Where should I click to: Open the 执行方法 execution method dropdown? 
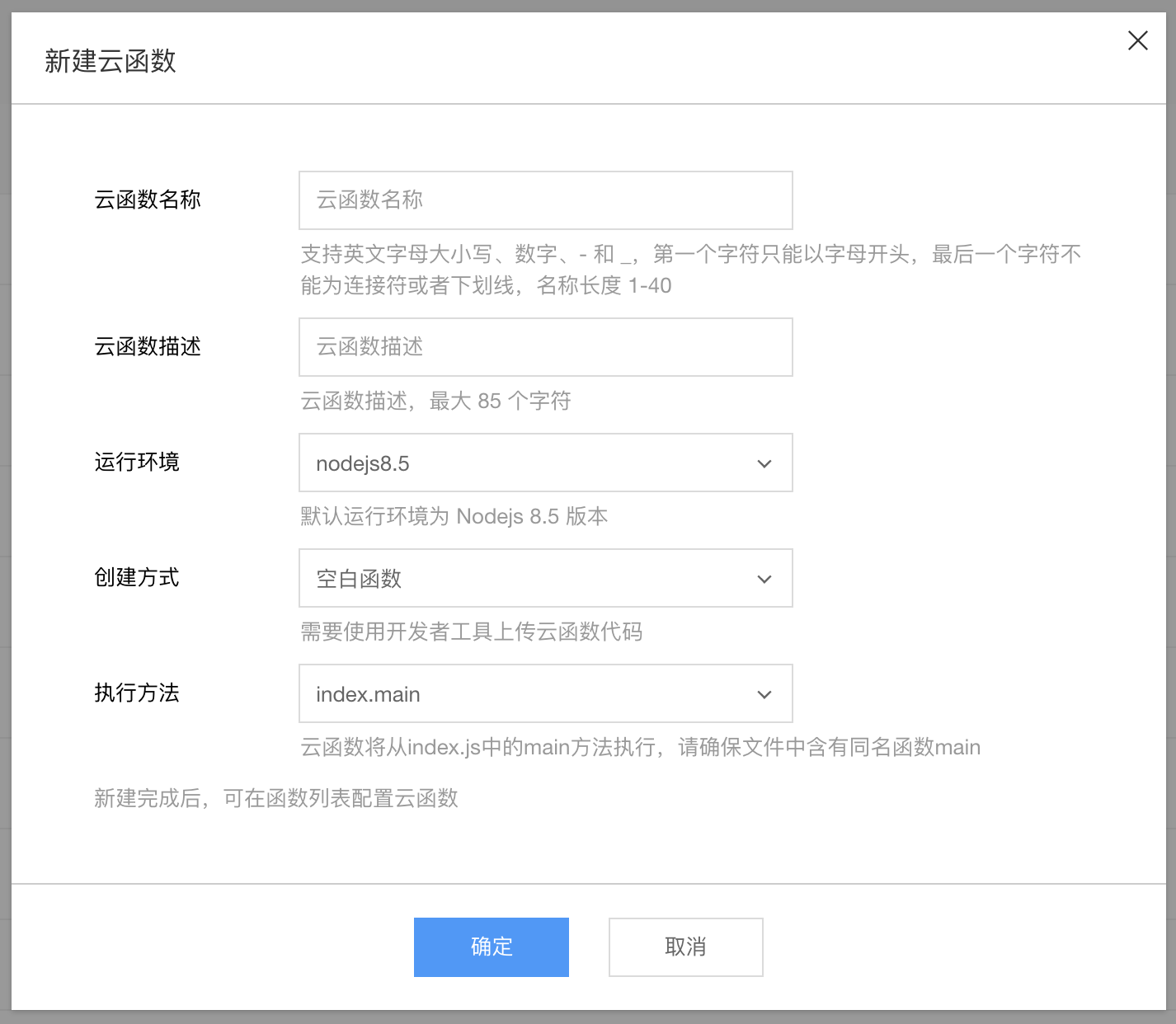pyautogui.click(x=545, y=693)
